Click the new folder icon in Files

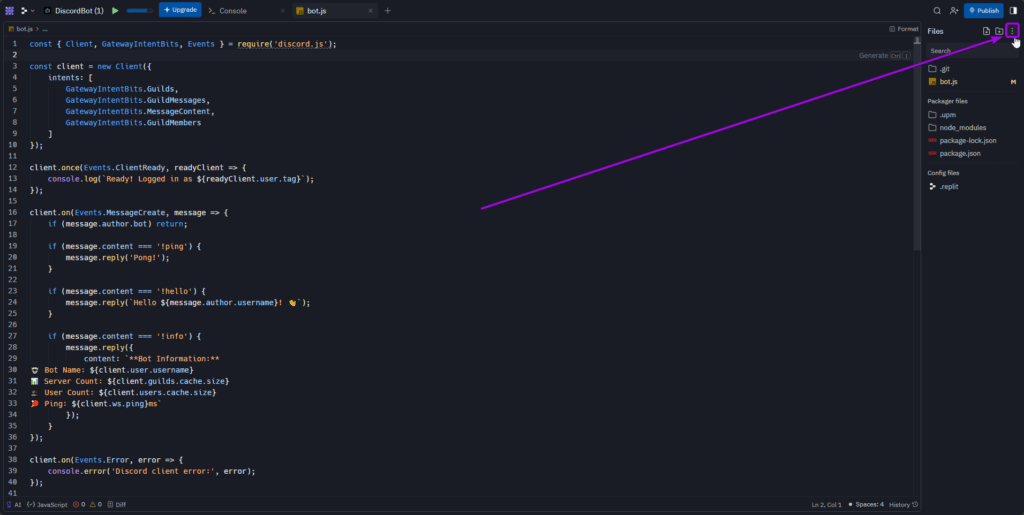(x=999, y=31)
